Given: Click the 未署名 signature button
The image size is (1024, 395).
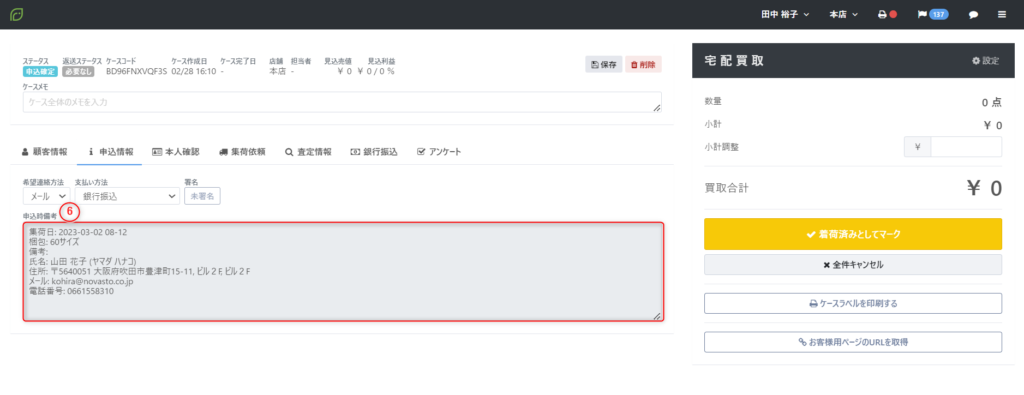Looking at the screenshot, I should pyautogui.click(x=202, y=196).
